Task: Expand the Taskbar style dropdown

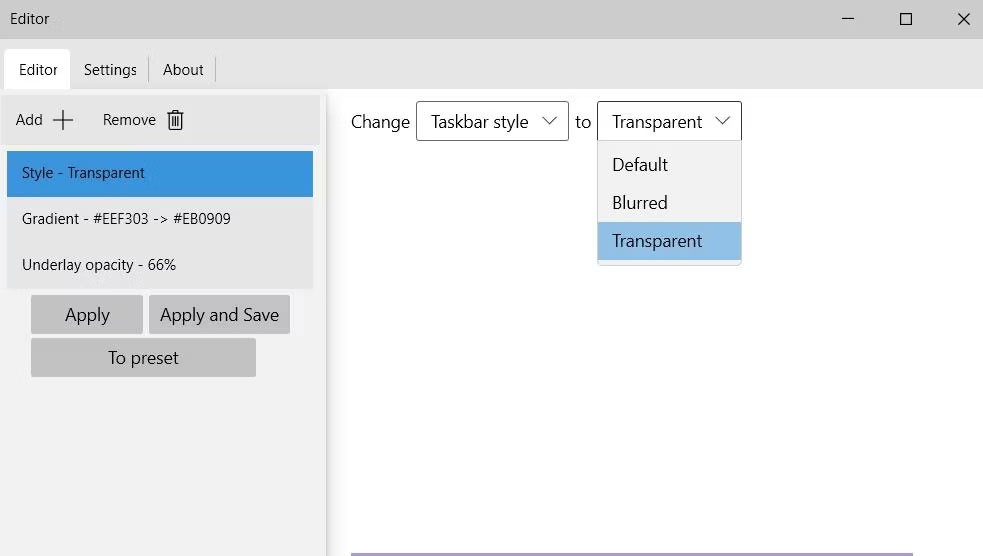Action: click(x=492, y=122)
